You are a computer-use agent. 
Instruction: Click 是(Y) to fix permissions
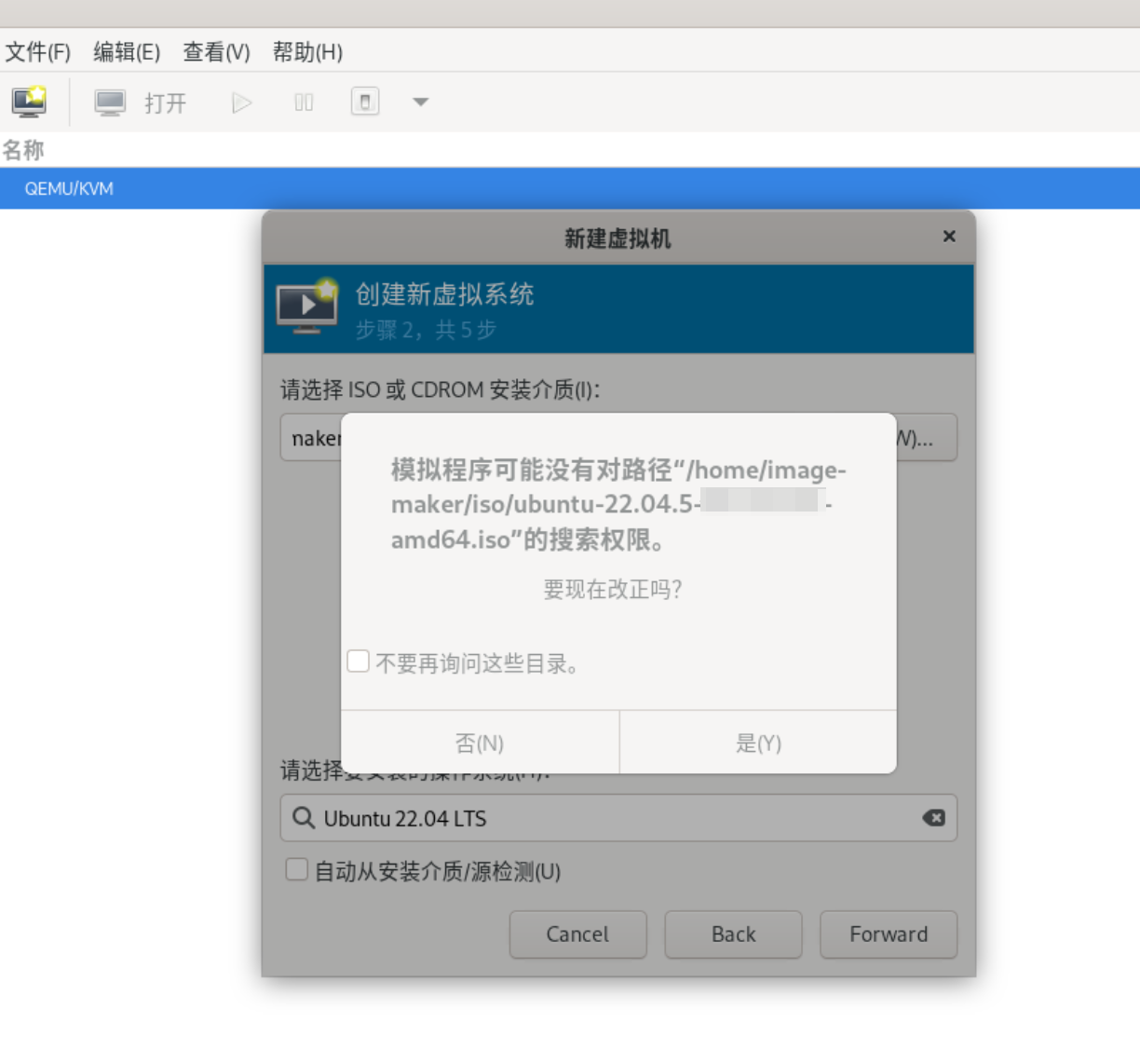pos(758,743)
